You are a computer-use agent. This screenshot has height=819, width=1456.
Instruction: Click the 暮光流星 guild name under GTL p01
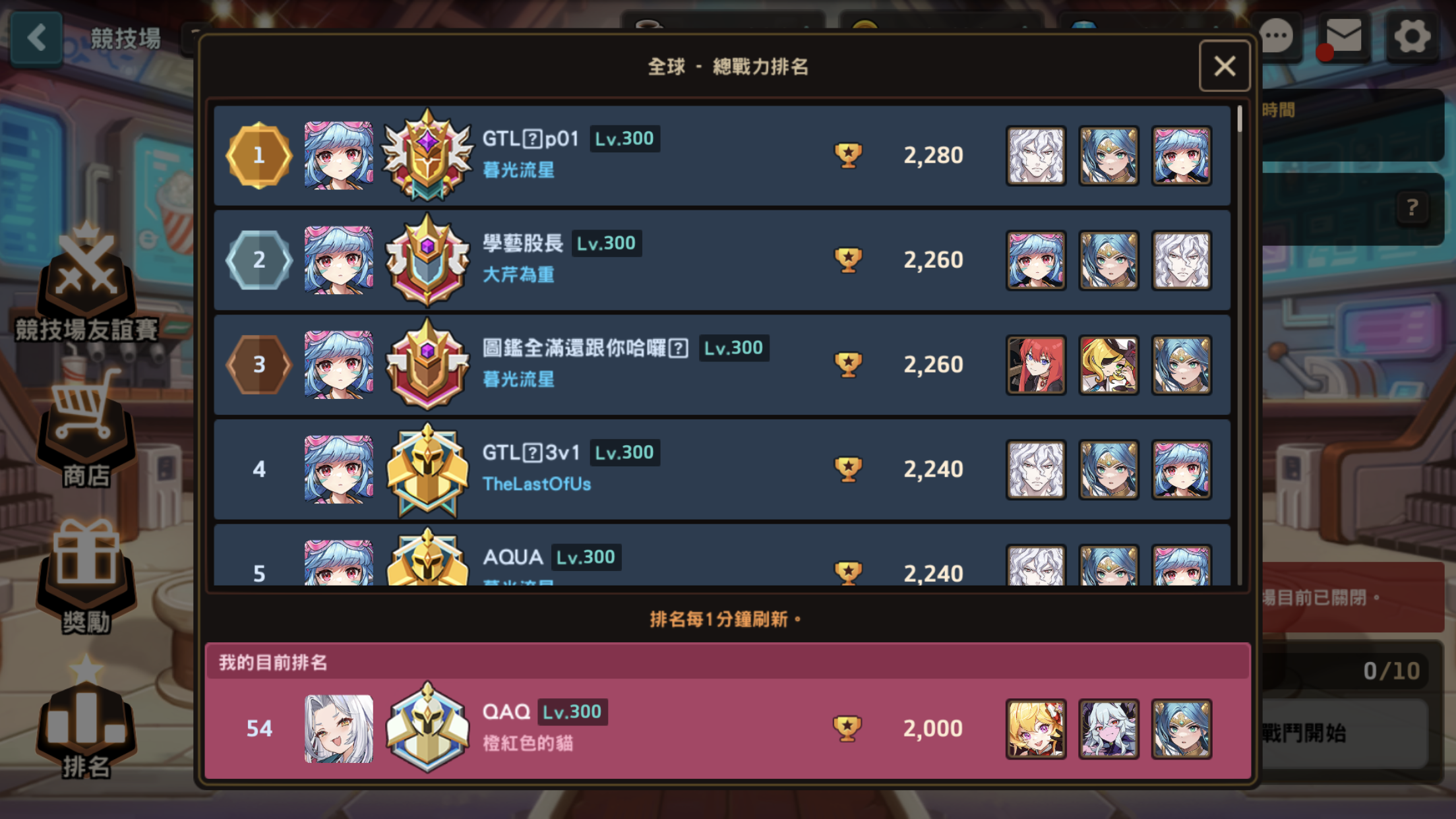[518, 170]
